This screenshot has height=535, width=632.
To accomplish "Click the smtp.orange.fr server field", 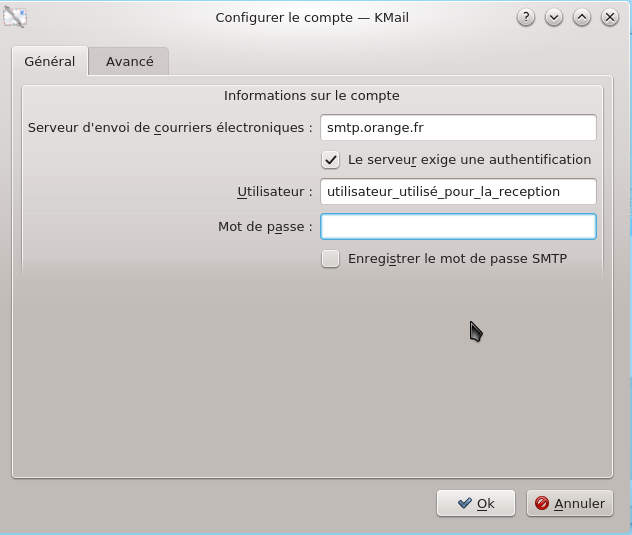I will pyautogui.click(x=458, y=127).
